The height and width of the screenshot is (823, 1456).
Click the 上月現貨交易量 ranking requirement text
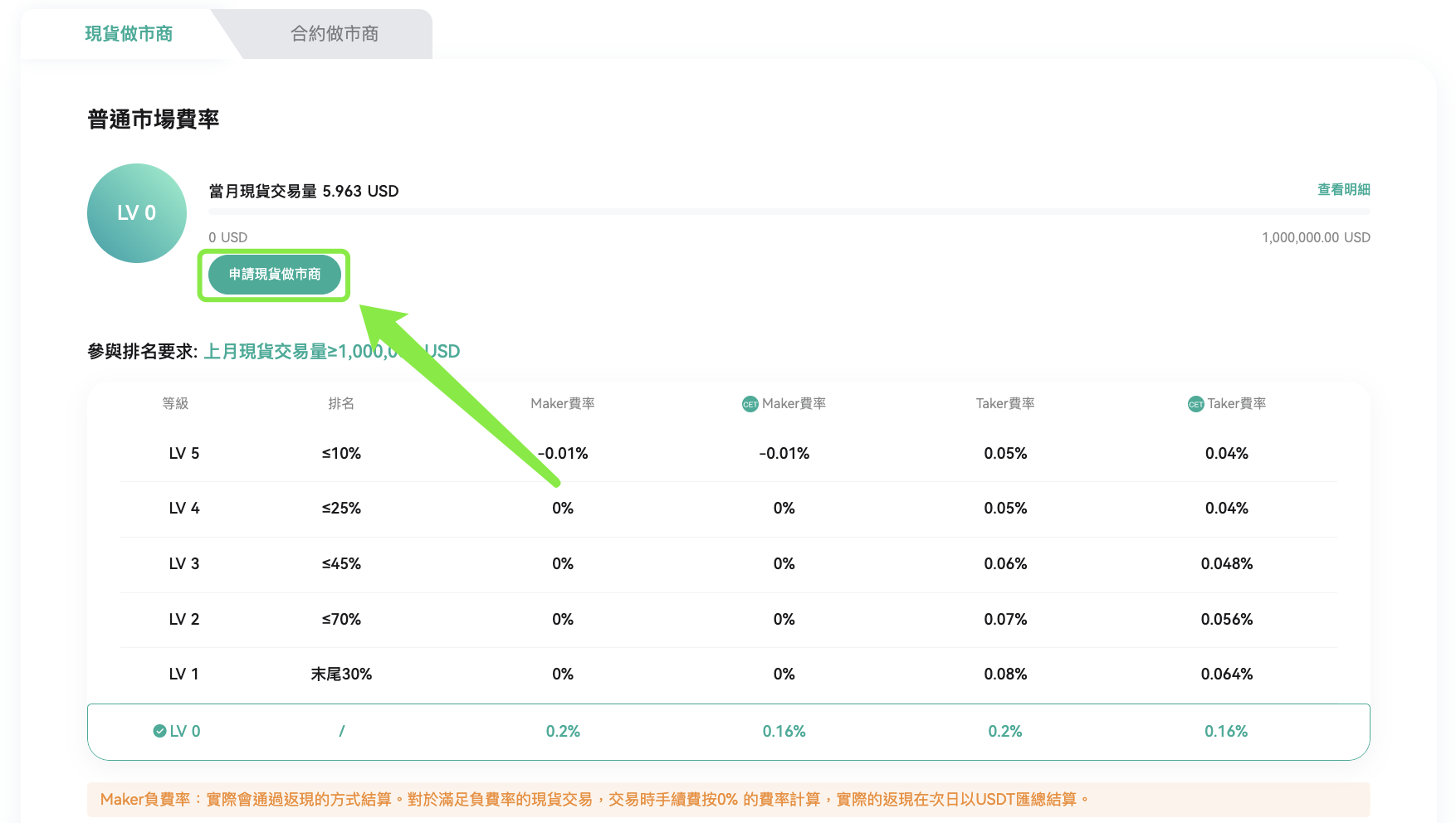pos(332,352)
